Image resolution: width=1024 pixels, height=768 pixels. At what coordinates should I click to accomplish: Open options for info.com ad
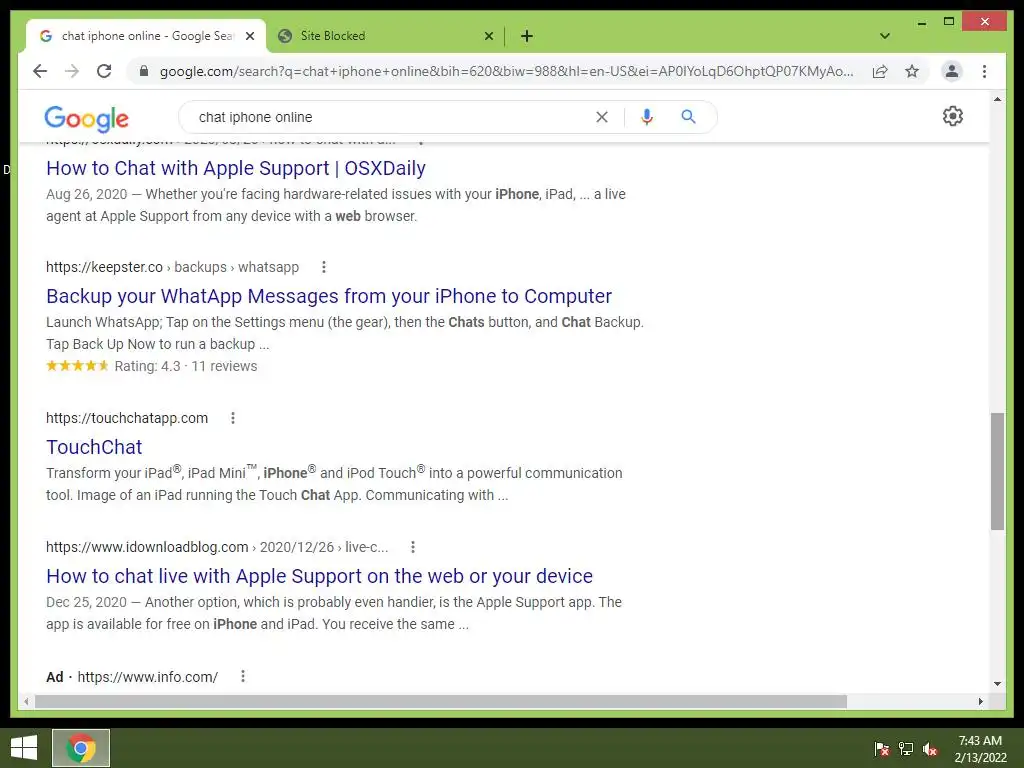point(243,677)
